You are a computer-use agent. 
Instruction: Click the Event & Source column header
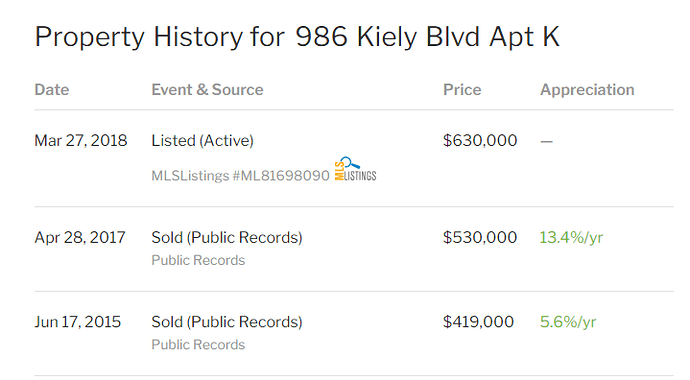click(207, 90)
